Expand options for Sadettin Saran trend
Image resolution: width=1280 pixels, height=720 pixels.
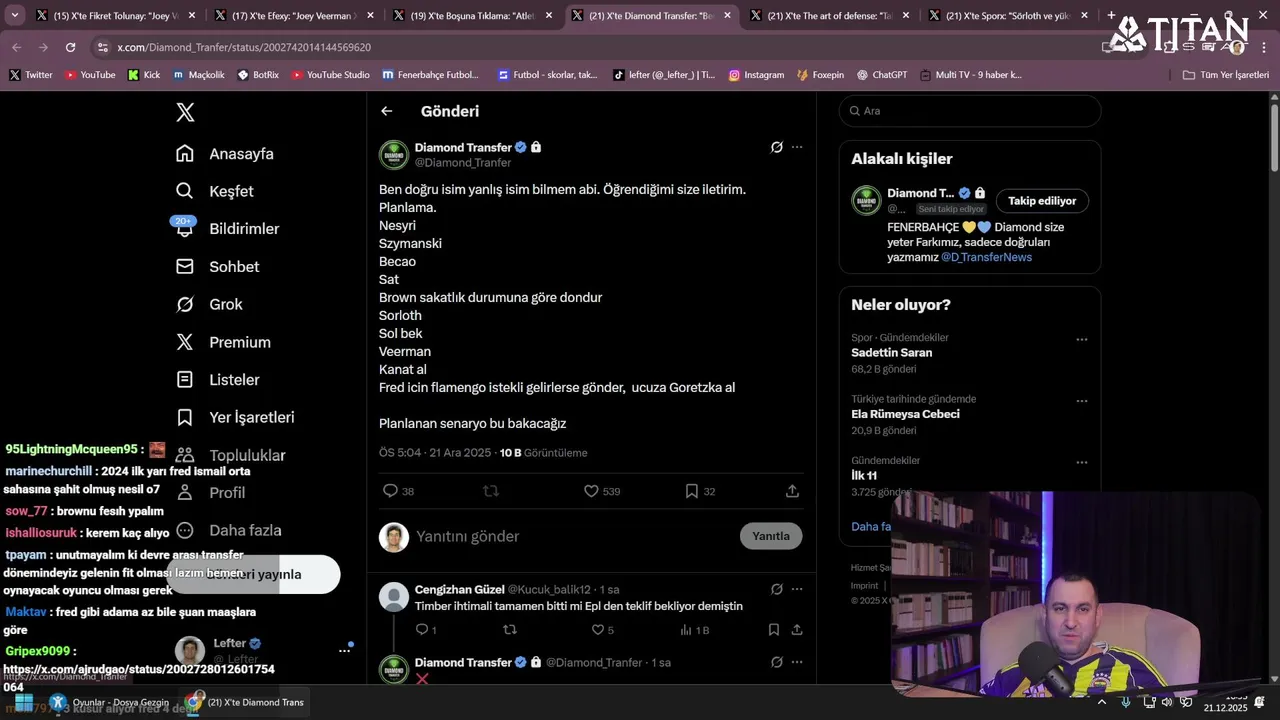coord(1081,339)
